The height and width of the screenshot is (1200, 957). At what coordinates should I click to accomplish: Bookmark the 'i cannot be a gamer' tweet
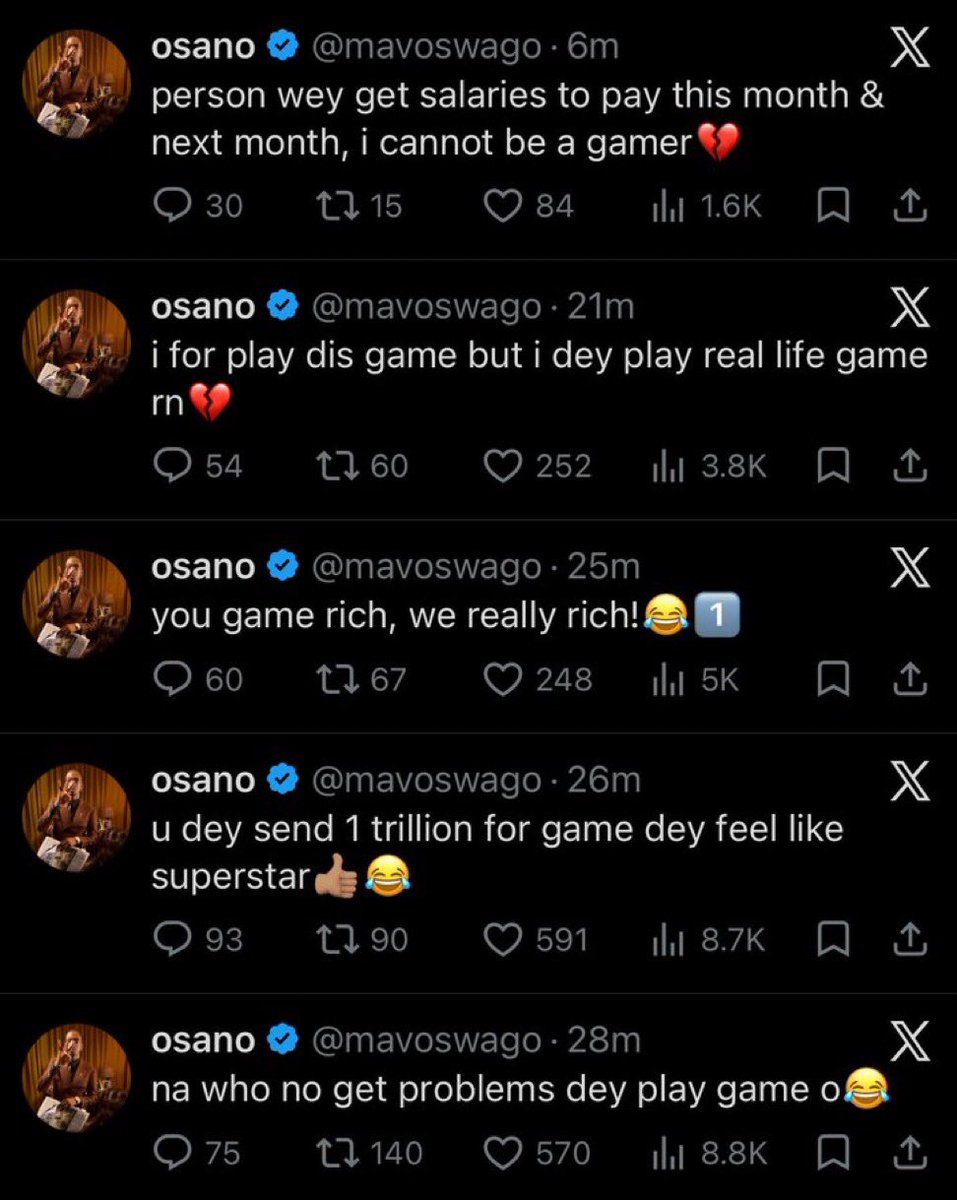[831, 206]
